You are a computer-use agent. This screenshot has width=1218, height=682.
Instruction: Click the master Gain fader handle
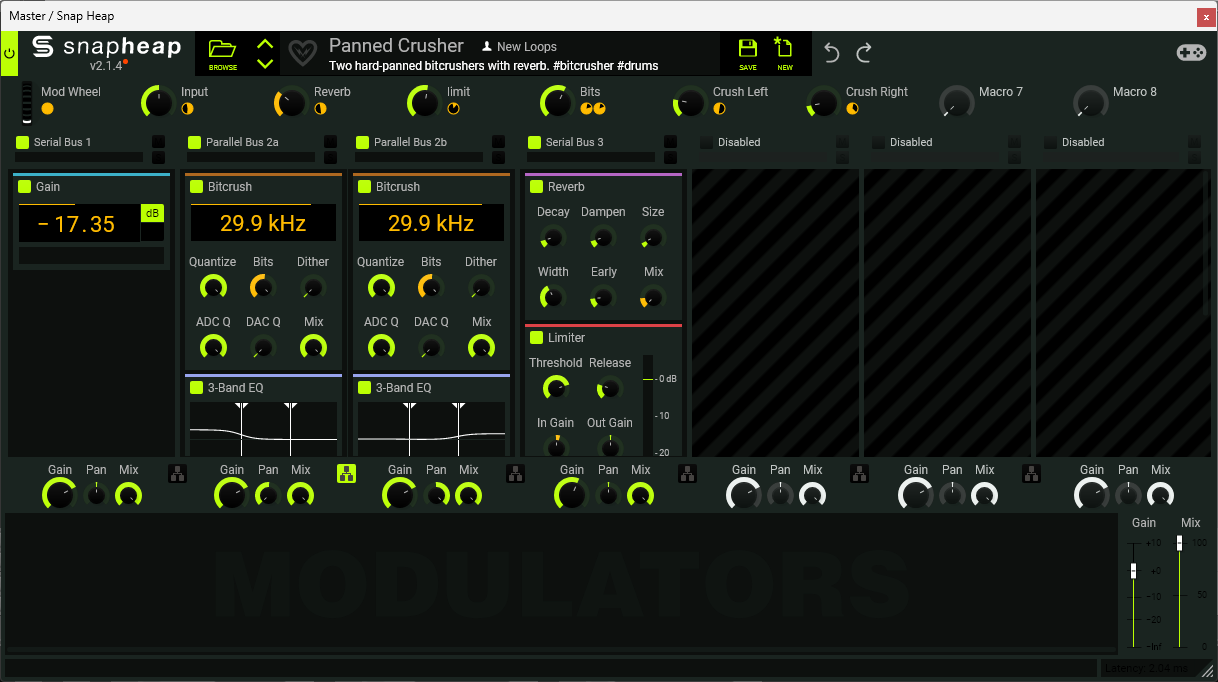(1133, 571)
